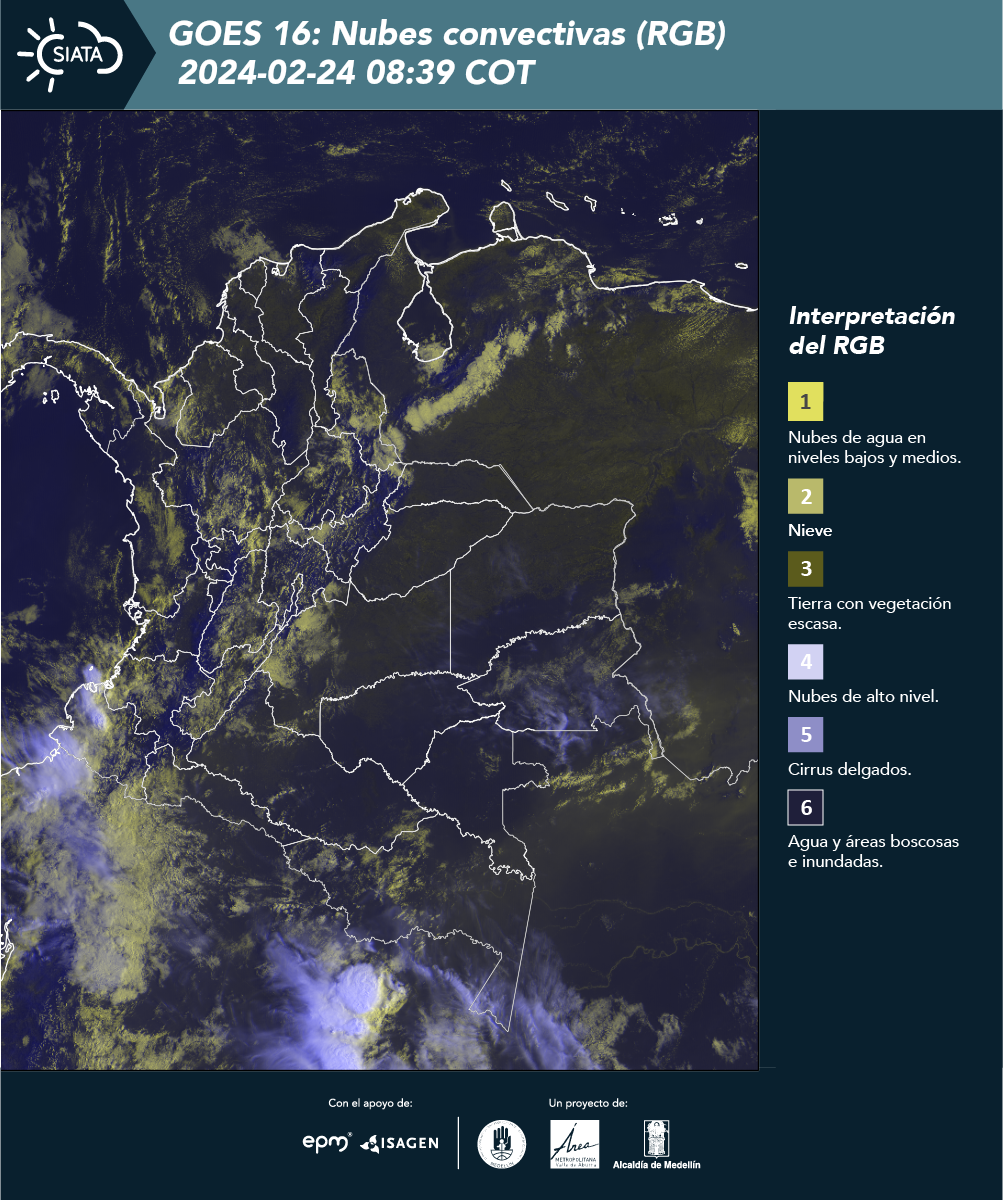This screenshot has width=1003, height=1200.
Task: Click the "Nieve" legend label
Action: (810, 531)
